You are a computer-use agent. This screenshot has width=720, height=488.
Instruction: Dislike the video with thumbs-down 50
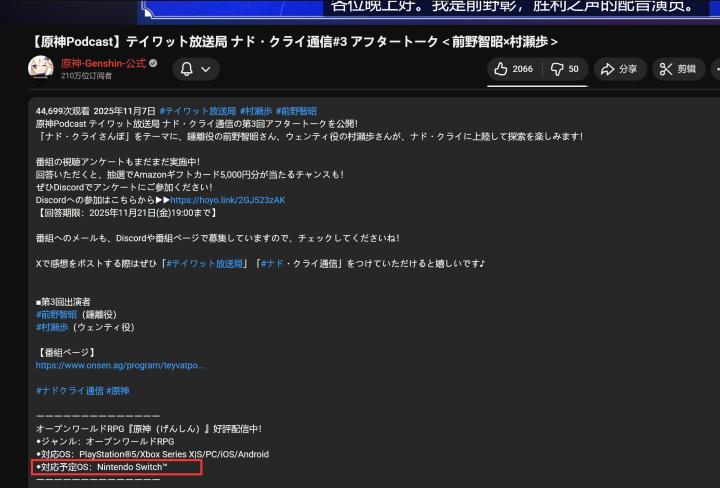click(x=565, y=69)
